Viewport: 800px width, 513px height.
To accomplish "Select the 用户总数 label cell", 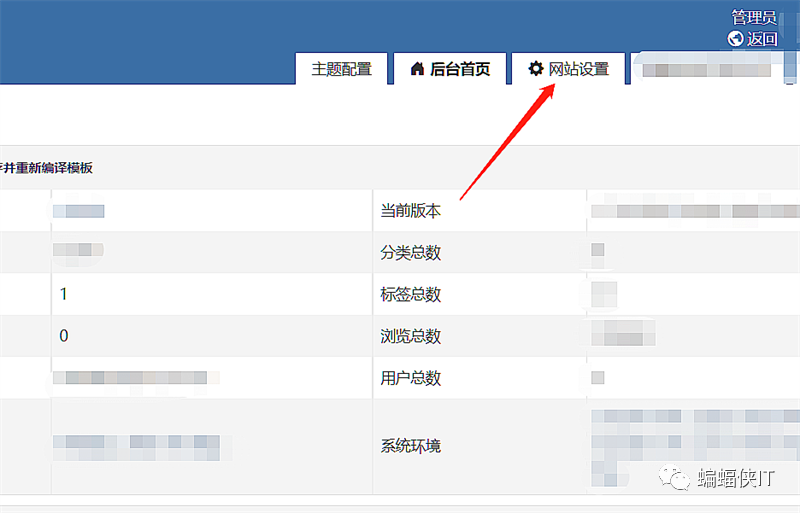I will pyautogui.click(x=480, y=378).
